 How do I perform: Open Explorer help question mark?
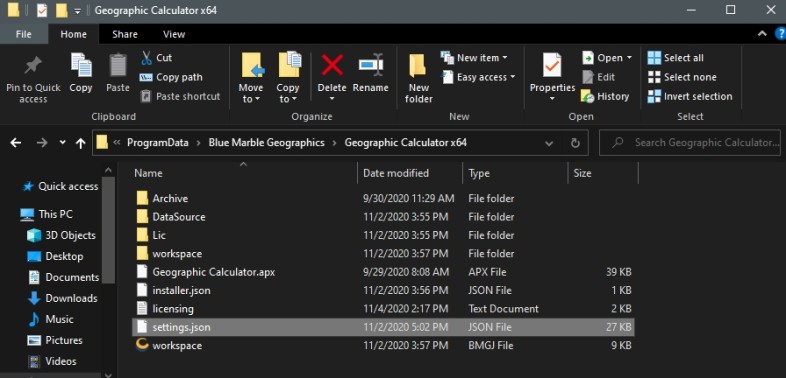pos(780,34)
